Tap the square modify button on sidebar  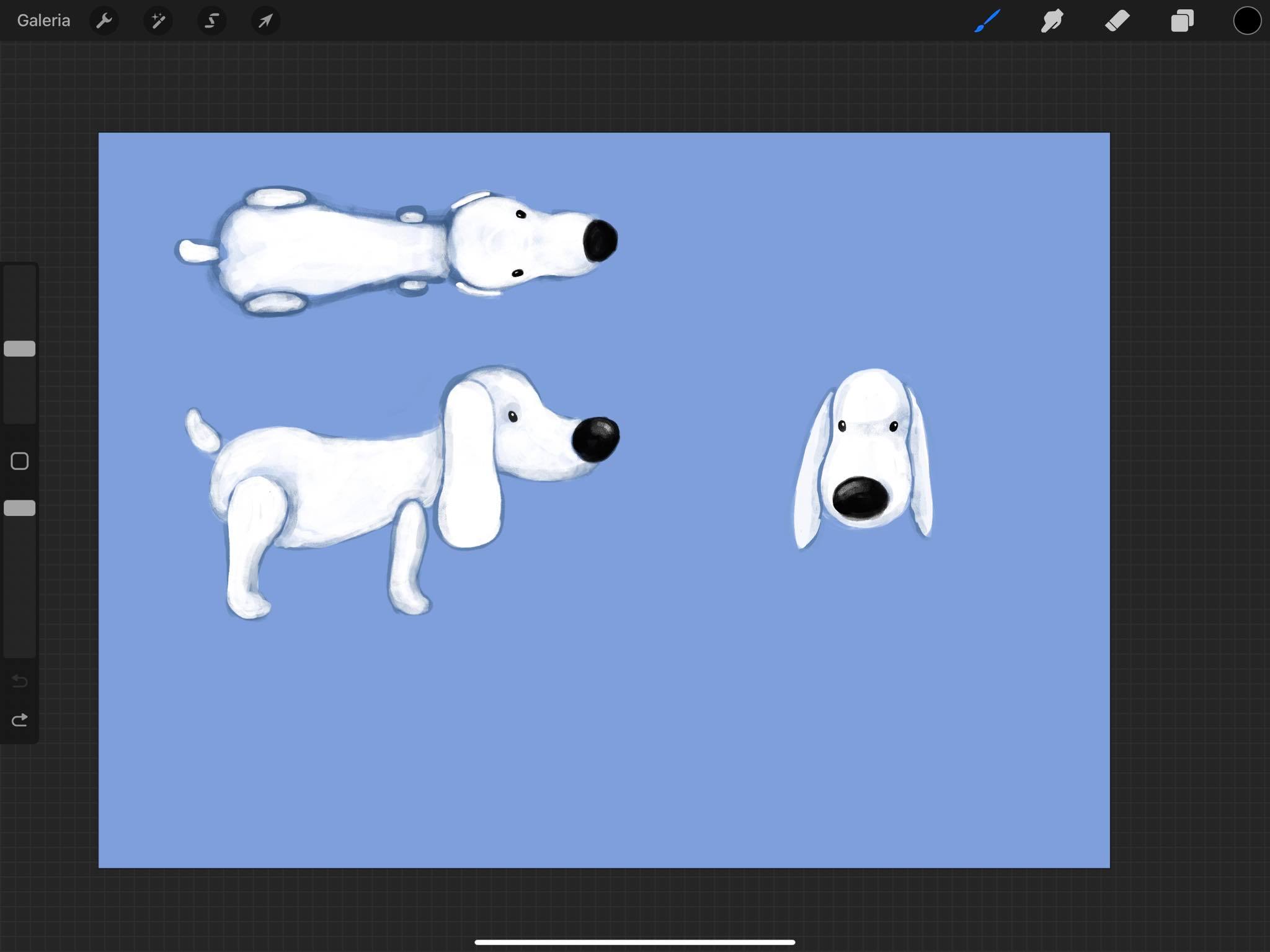20,461
